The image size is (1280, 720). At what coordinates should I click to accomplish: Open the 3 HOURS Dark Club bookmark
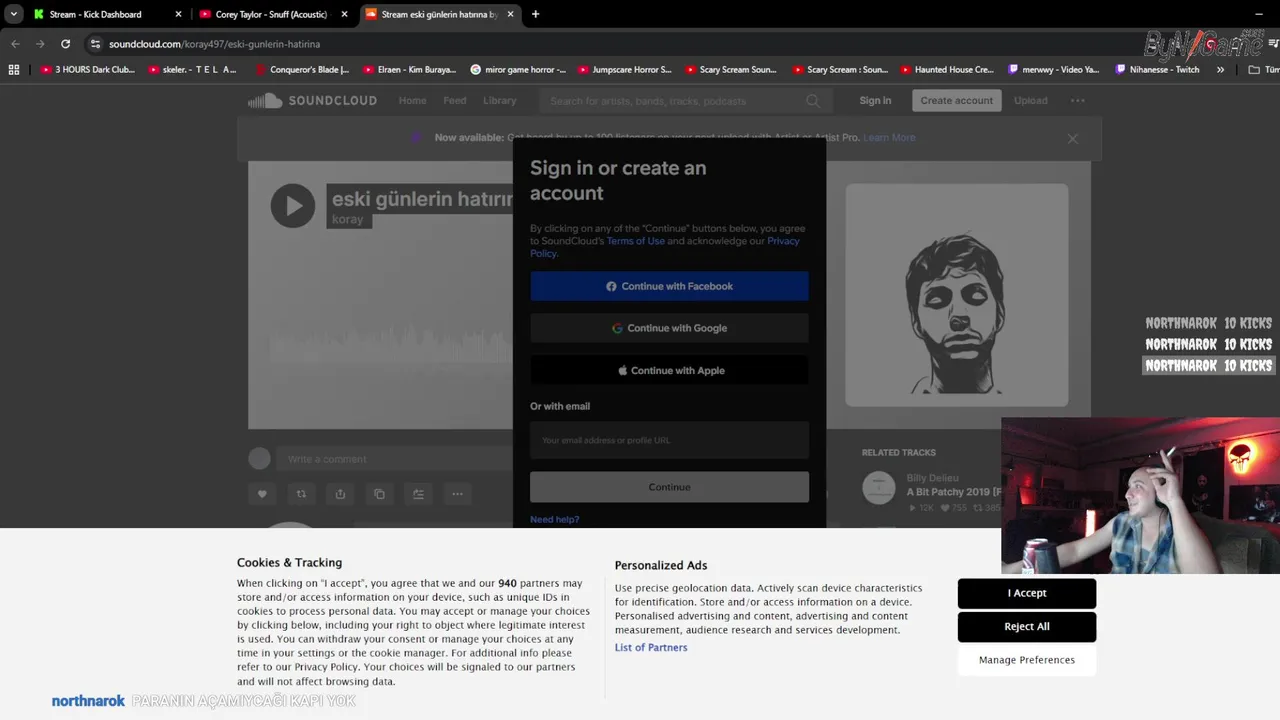[88, 70]
